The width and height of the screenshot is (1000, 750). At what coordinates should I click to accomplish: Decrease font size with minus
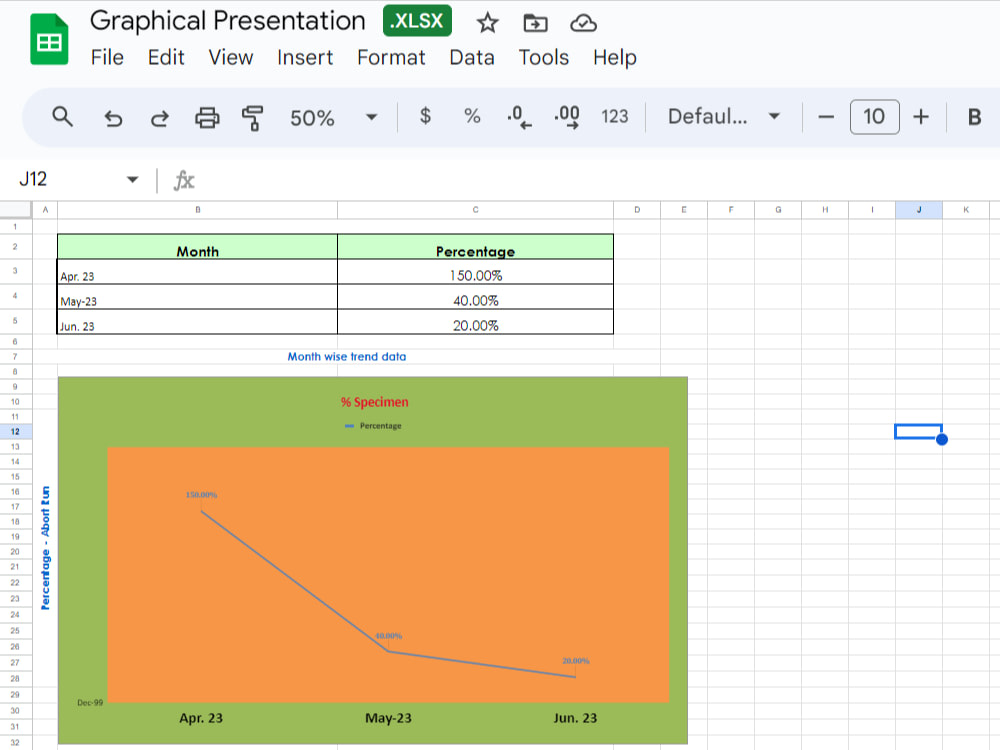[826, 117]
